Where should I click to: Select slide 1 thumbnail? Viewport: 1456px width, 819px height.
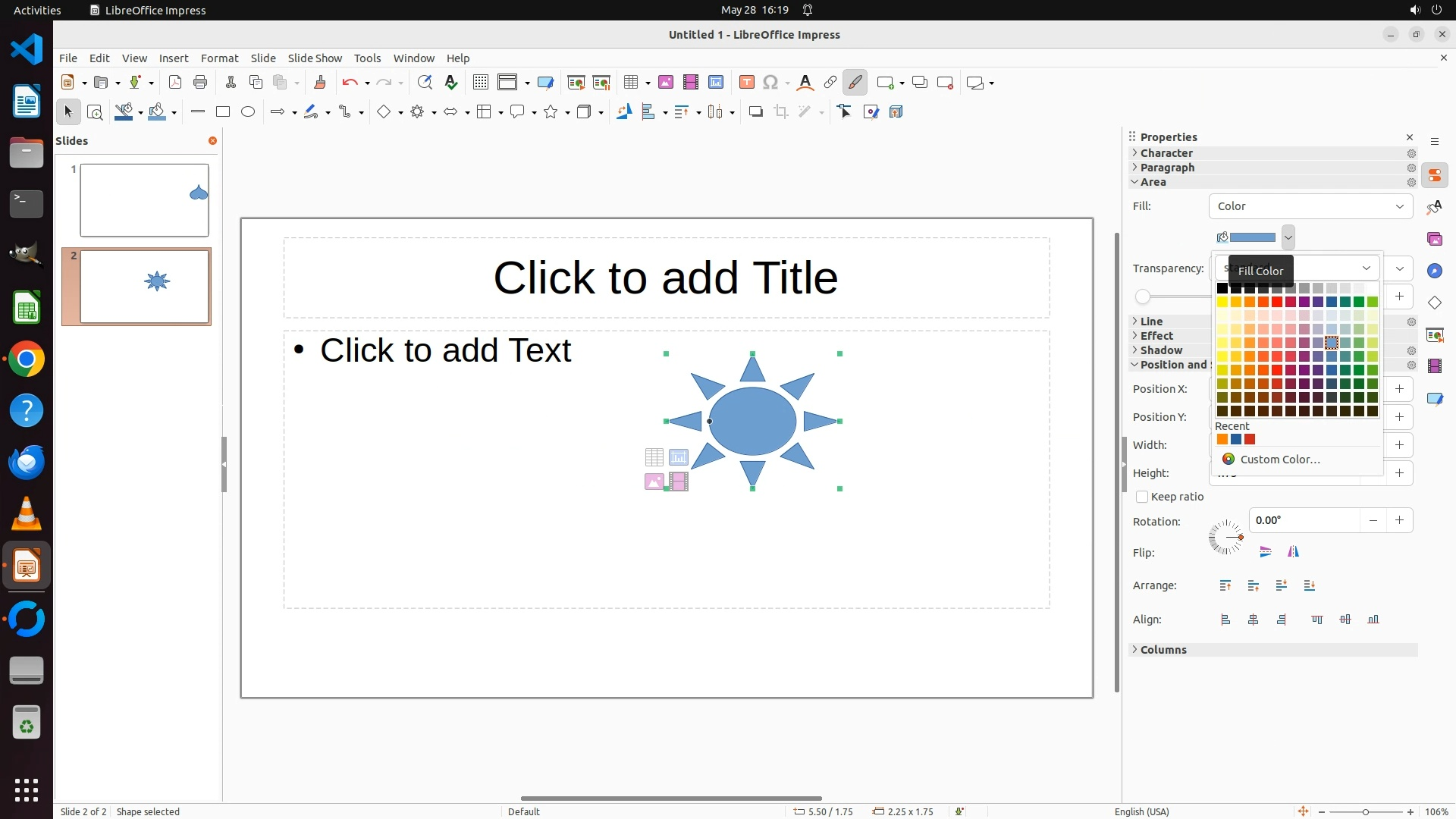pyautogui.click(x=144, y=200)
